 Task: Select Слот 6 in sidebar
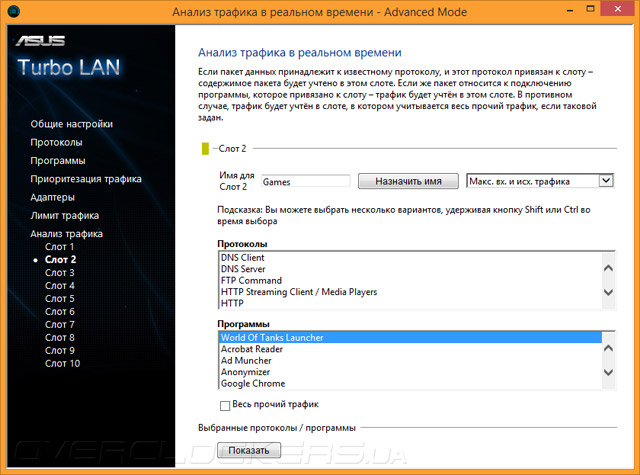[60, 311]
